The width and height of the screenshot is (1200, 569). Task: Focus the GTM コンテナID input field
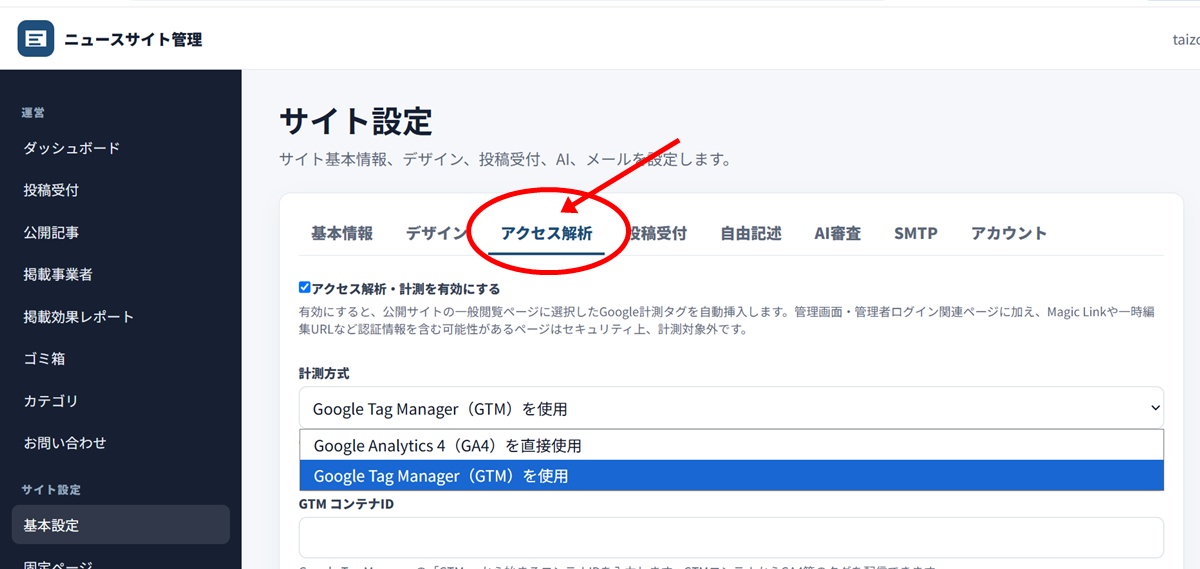[731, 537]
